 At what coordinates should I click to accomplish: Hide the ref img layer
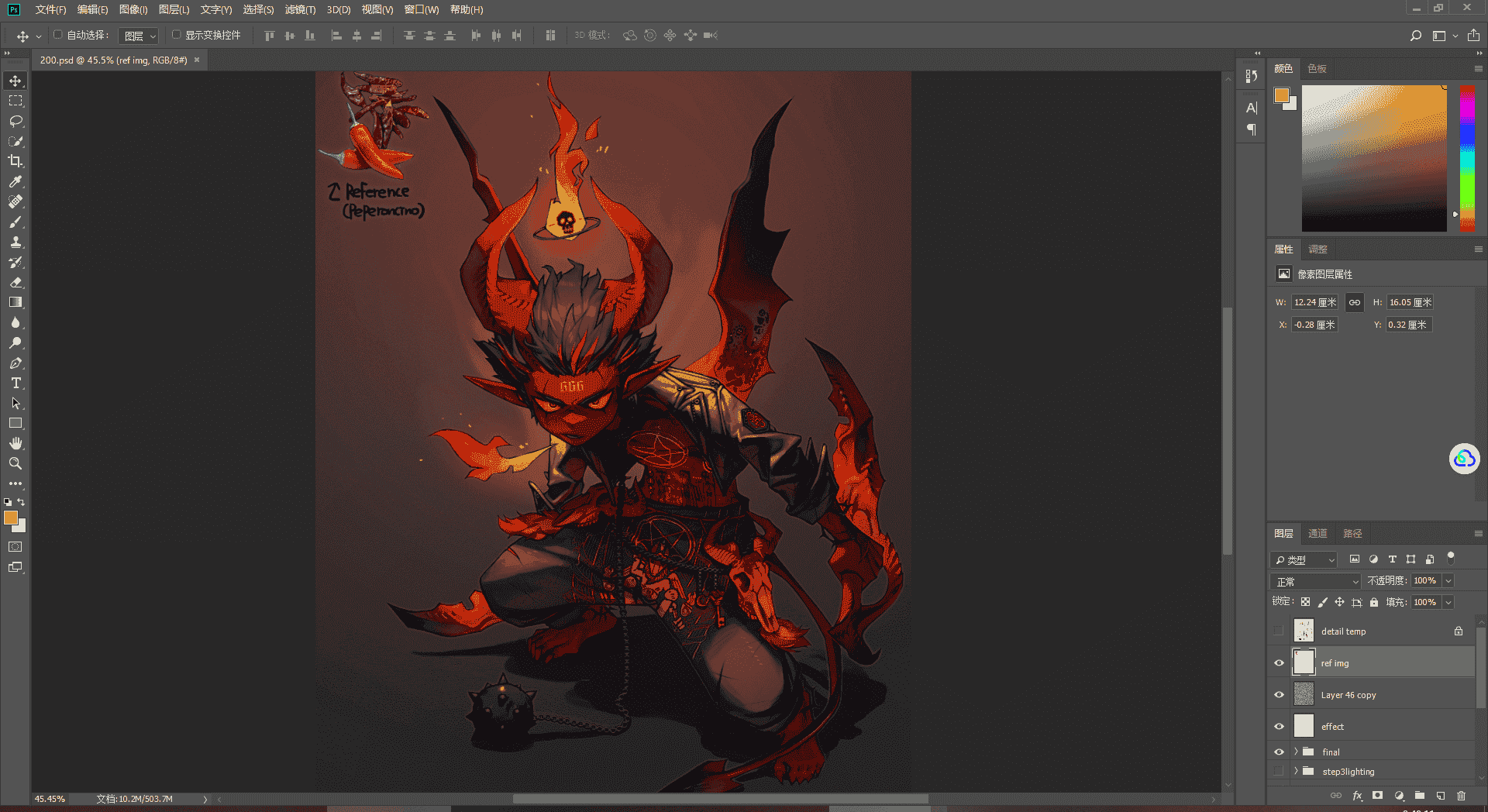(x=1279, y=663)
